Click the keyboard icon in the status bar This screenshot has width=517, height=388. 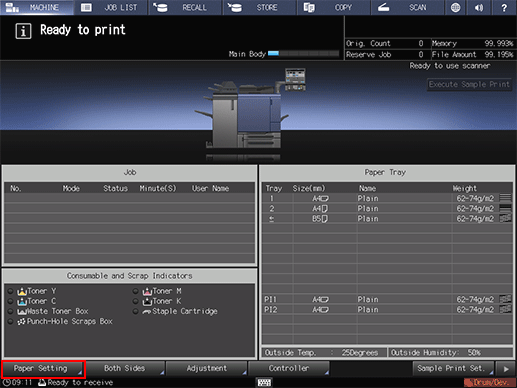[x=264, y=382]
